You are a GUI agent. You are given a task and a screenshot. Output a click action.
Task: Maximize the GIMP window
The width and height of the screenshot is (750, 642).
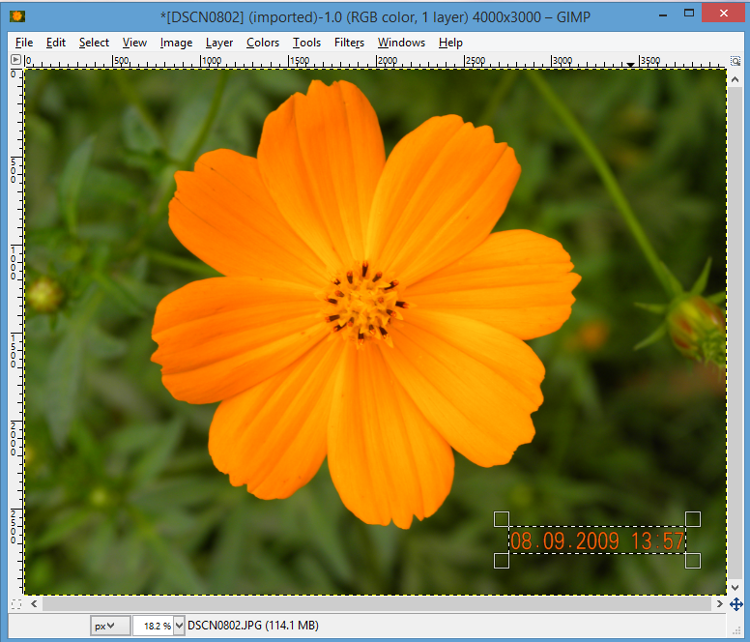point(689,13)
